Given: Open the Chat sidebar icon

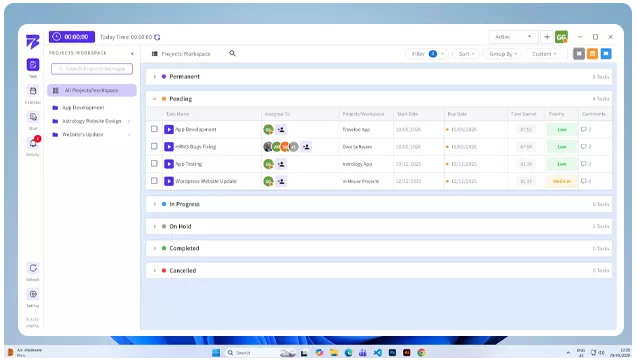Looking at the screenshot, I should [x=33, y=117].
